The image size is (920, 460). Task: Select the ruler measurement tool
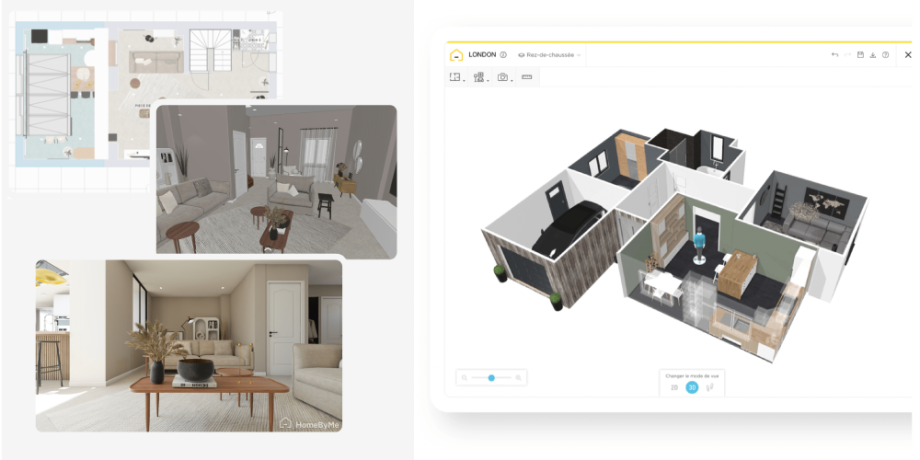coord(526,77)
